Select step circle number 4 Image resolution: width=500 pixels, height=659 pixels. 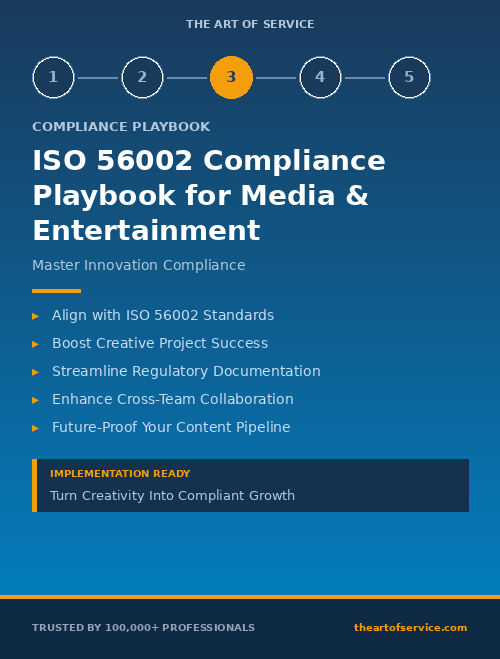[320, 77]
